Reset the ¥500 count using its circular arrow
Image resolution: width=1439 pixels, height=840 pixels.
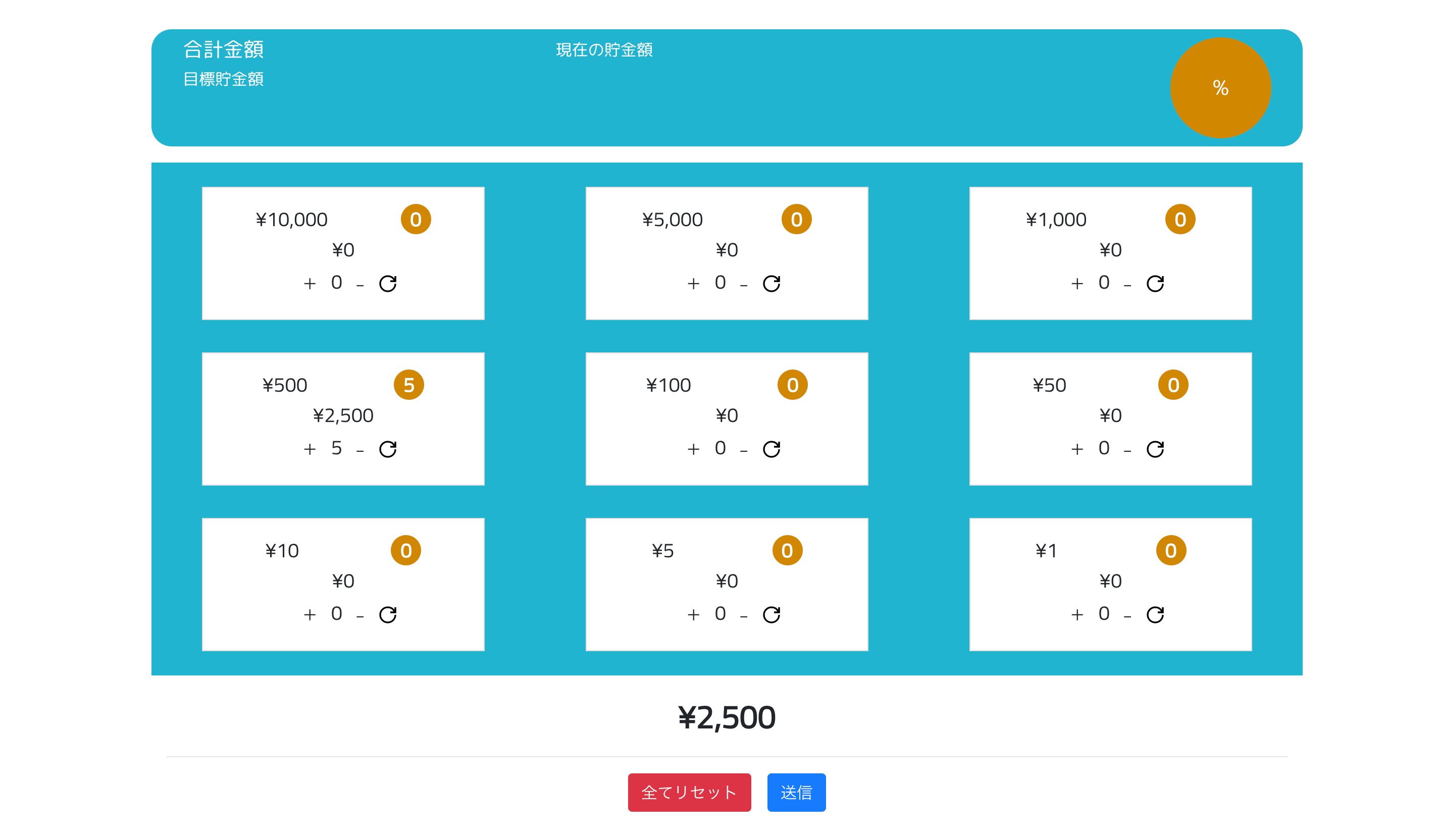click(388, 449)
